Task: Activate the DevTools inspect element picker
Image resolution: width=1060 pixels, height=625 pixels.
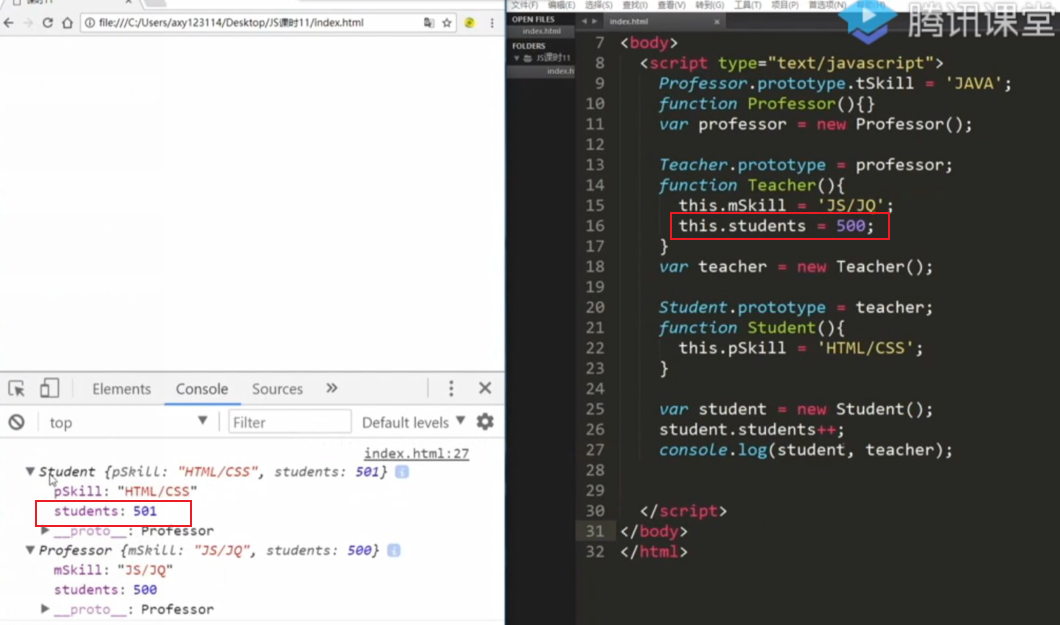Action: click(16, 389)
